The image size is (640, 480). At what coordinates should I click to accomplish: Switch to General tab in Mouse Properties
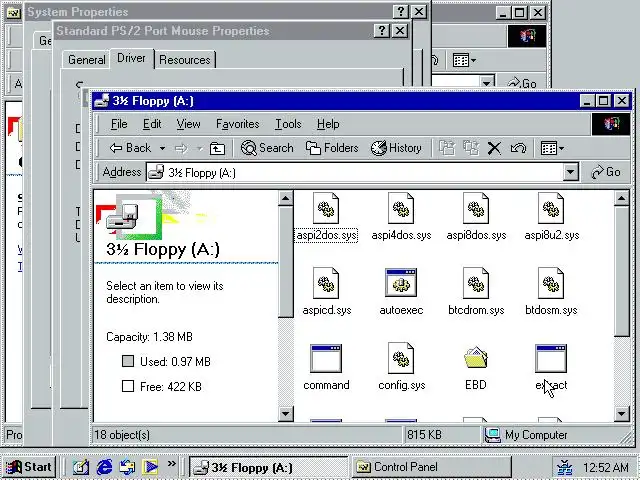(x=87, y=60)
